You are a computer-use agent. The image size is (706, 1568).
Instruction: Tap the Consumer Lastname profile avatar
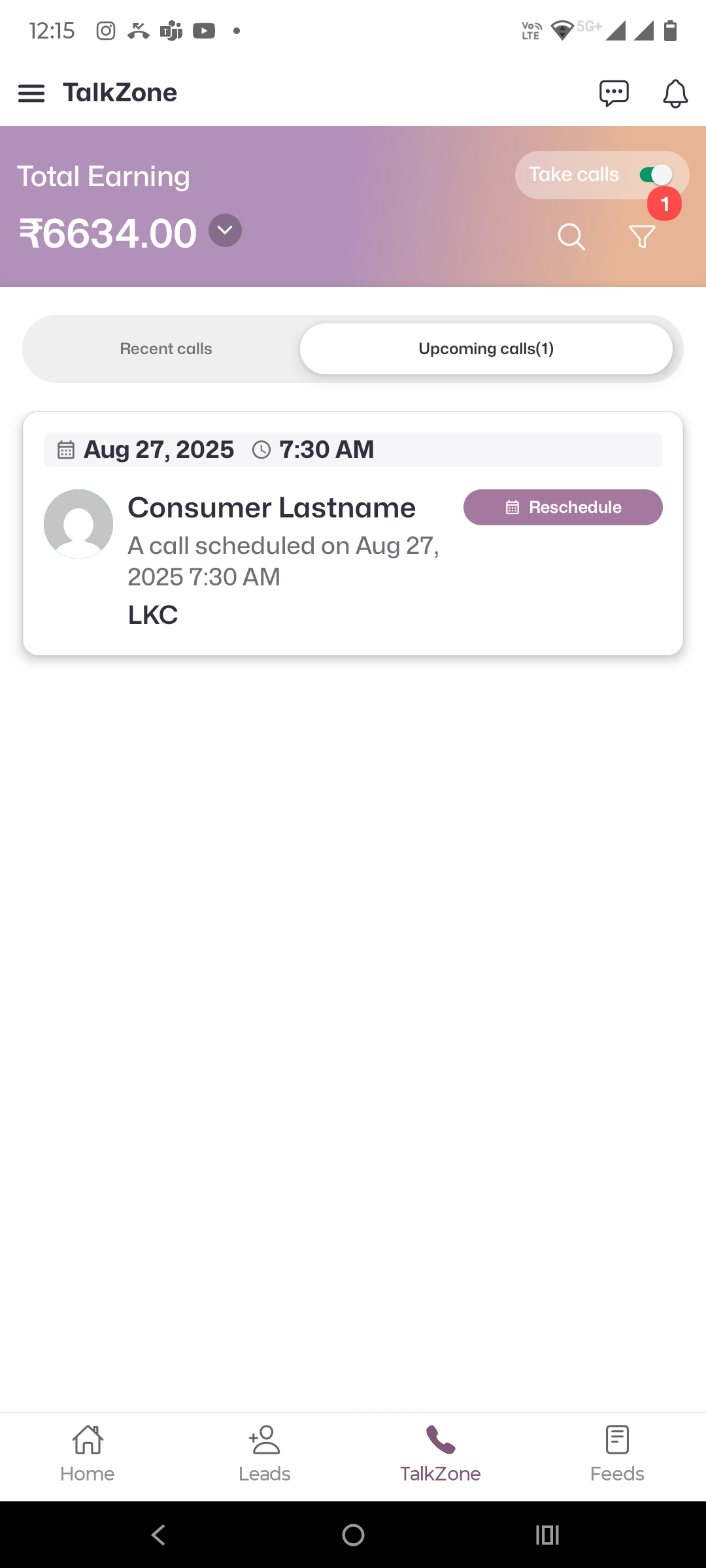[78, 524]
